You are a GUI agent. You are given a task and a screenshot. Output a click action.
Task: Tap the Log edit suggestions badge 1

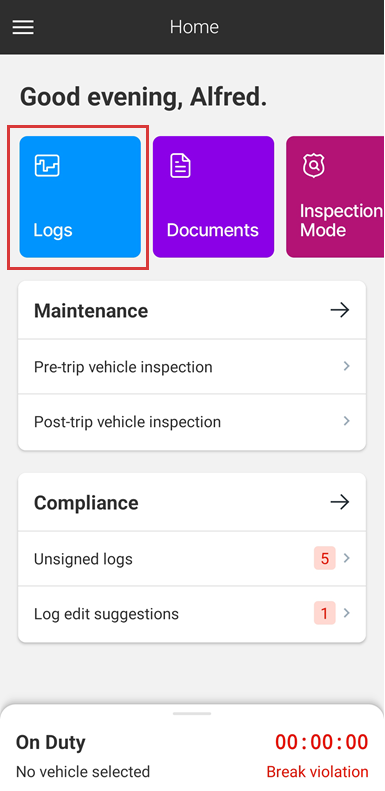coord(324,613)
